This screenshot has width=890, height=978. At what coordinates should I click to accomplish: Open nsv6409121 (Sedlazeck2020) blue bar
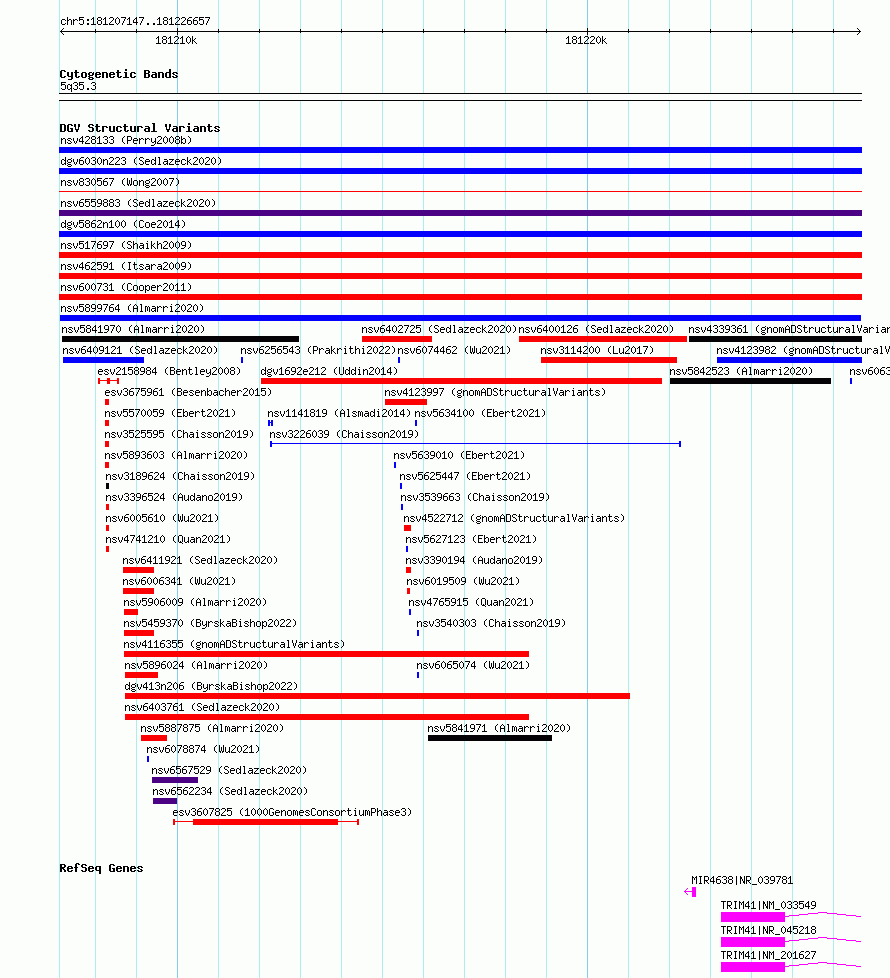(104, 360)
